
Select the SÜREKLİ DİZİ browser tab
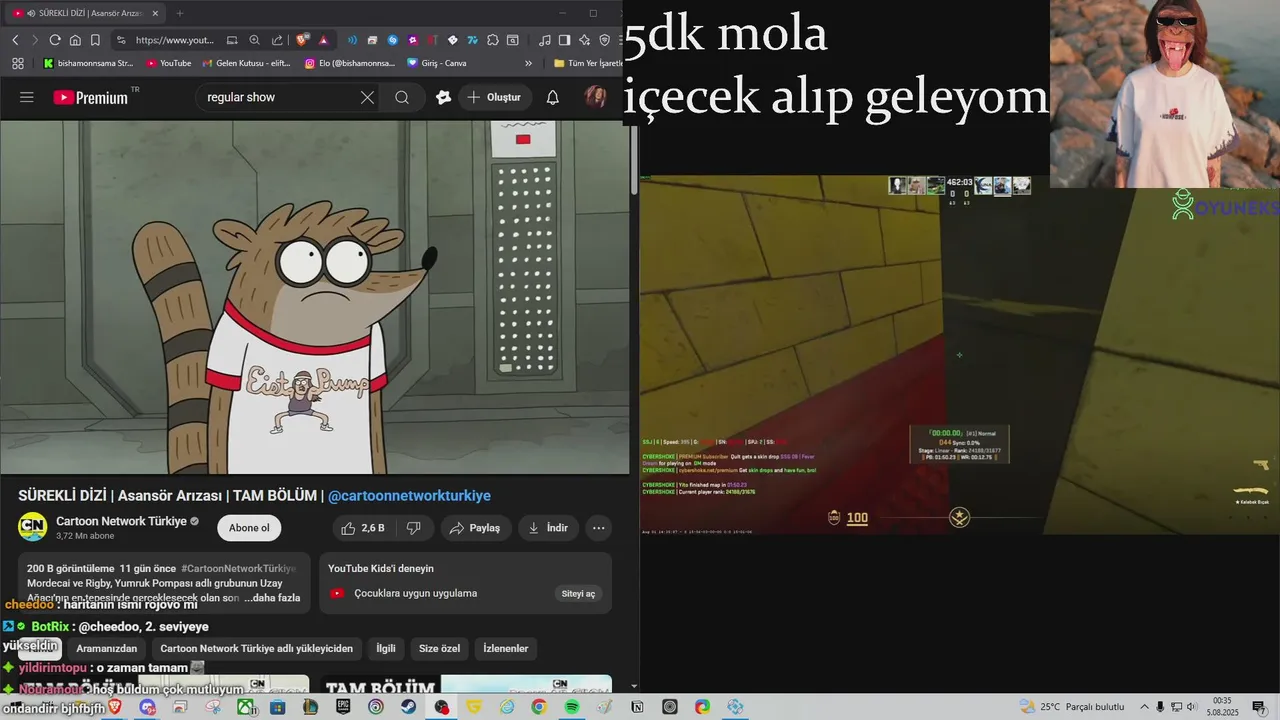[87, 13]
